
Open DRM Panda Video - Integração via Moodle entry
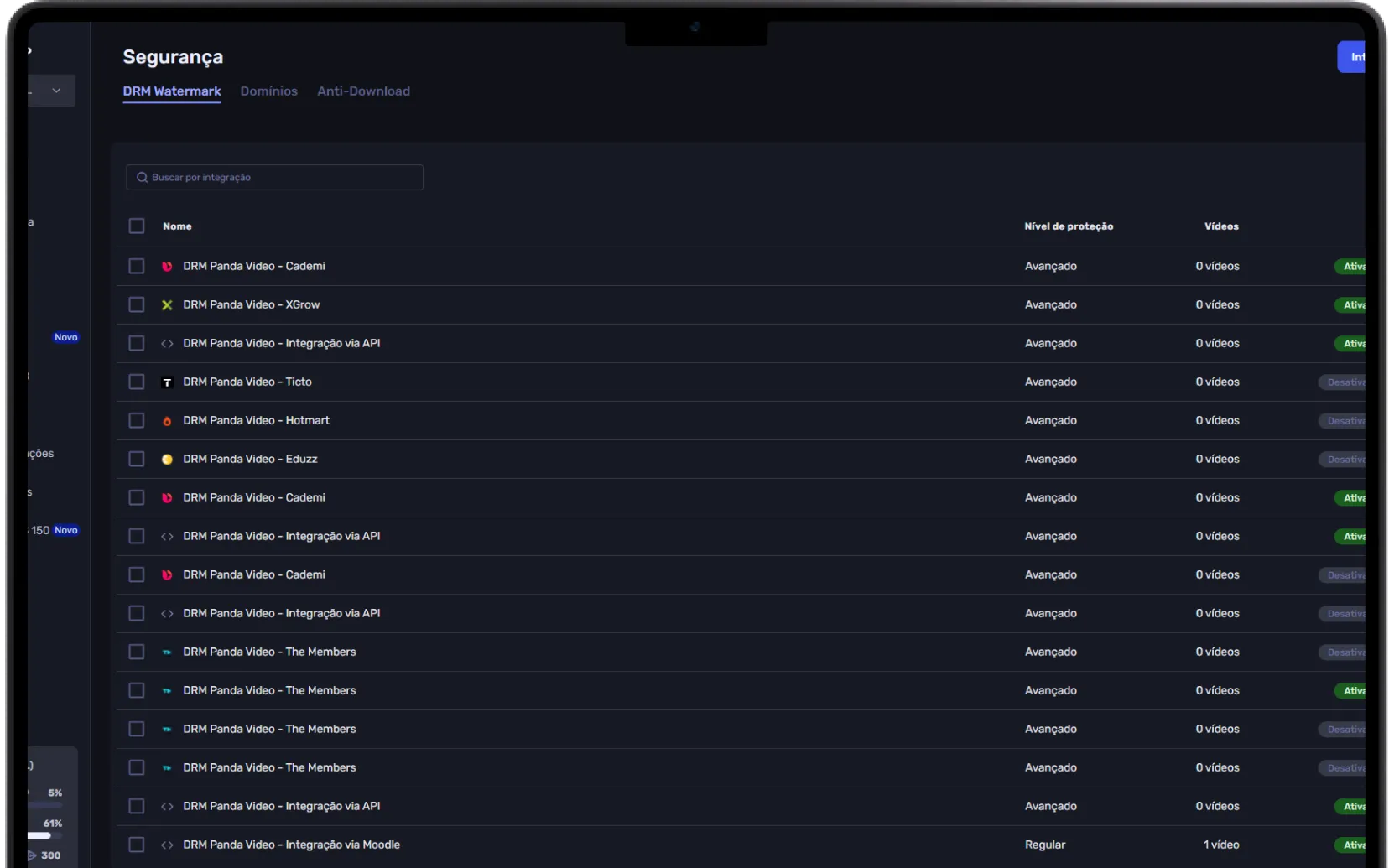[x=291, y=845]
